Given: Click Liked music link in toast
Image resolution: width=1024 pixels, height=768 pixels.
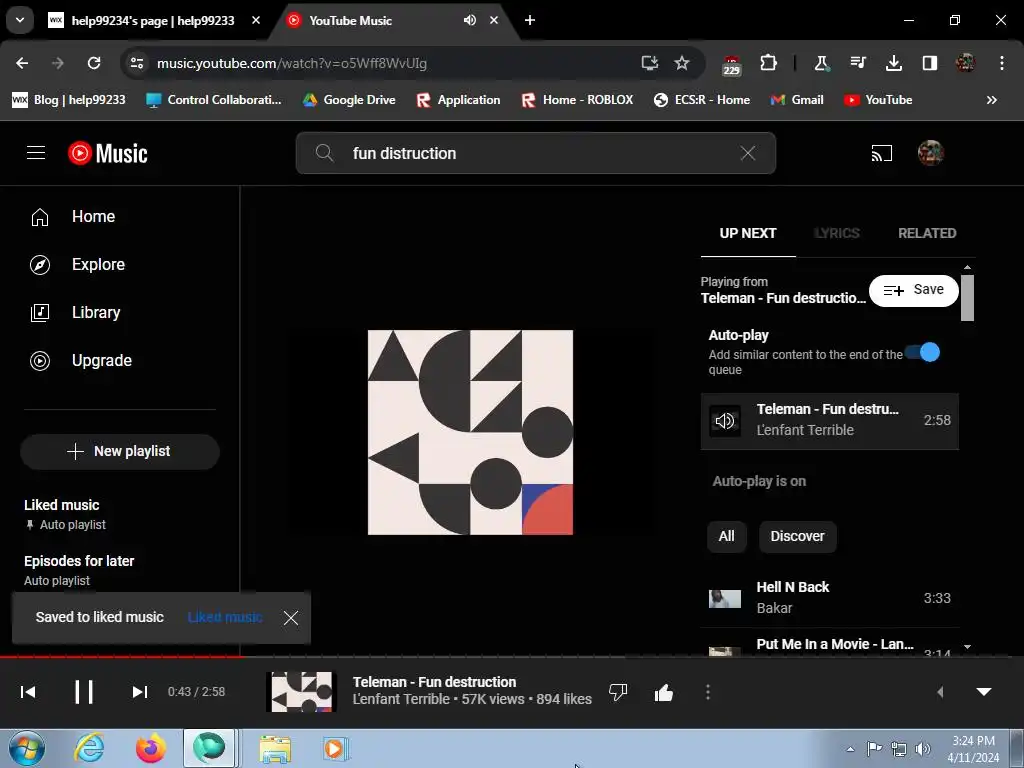Looking at the screenshot, I should pos(225,617).
